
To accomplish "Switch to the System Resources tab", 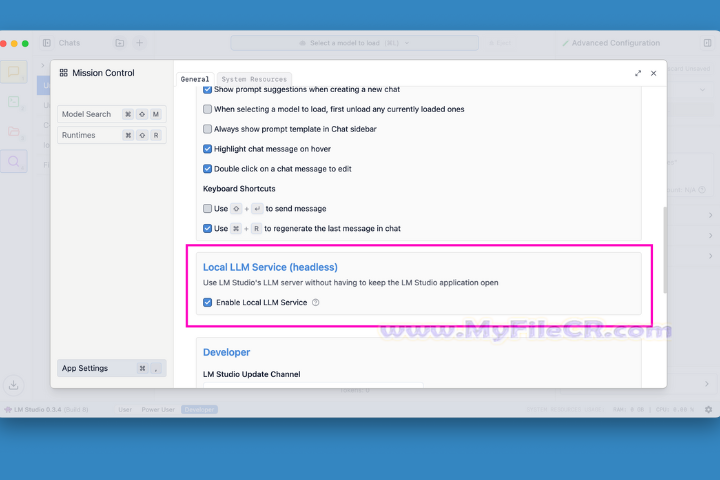I will (x=254, y=79).
